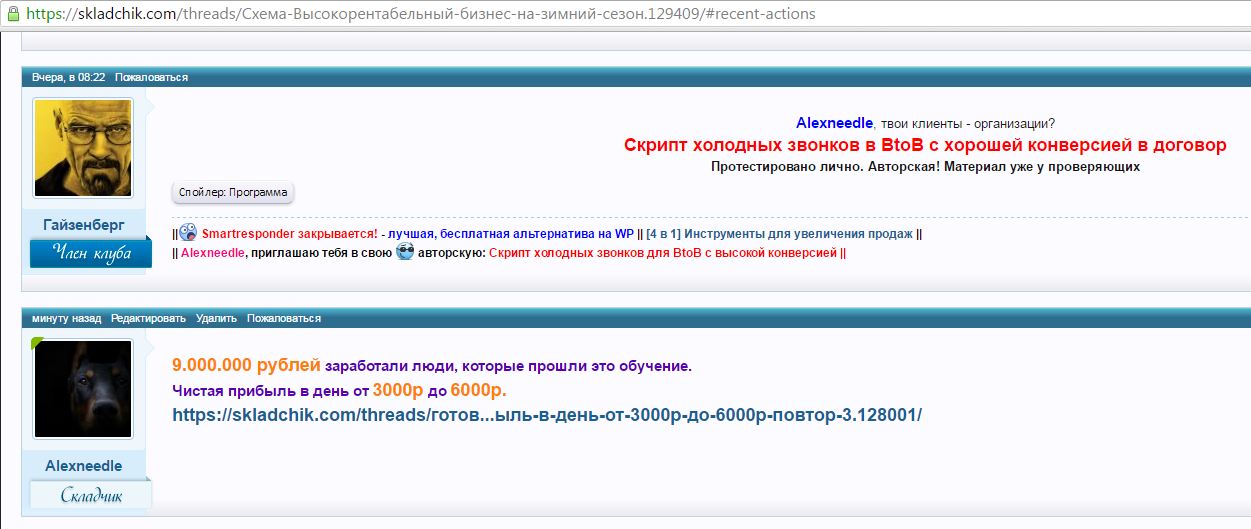
Task: Open Гайзенберг's avatar picture
Action: [x=84, y=148]
